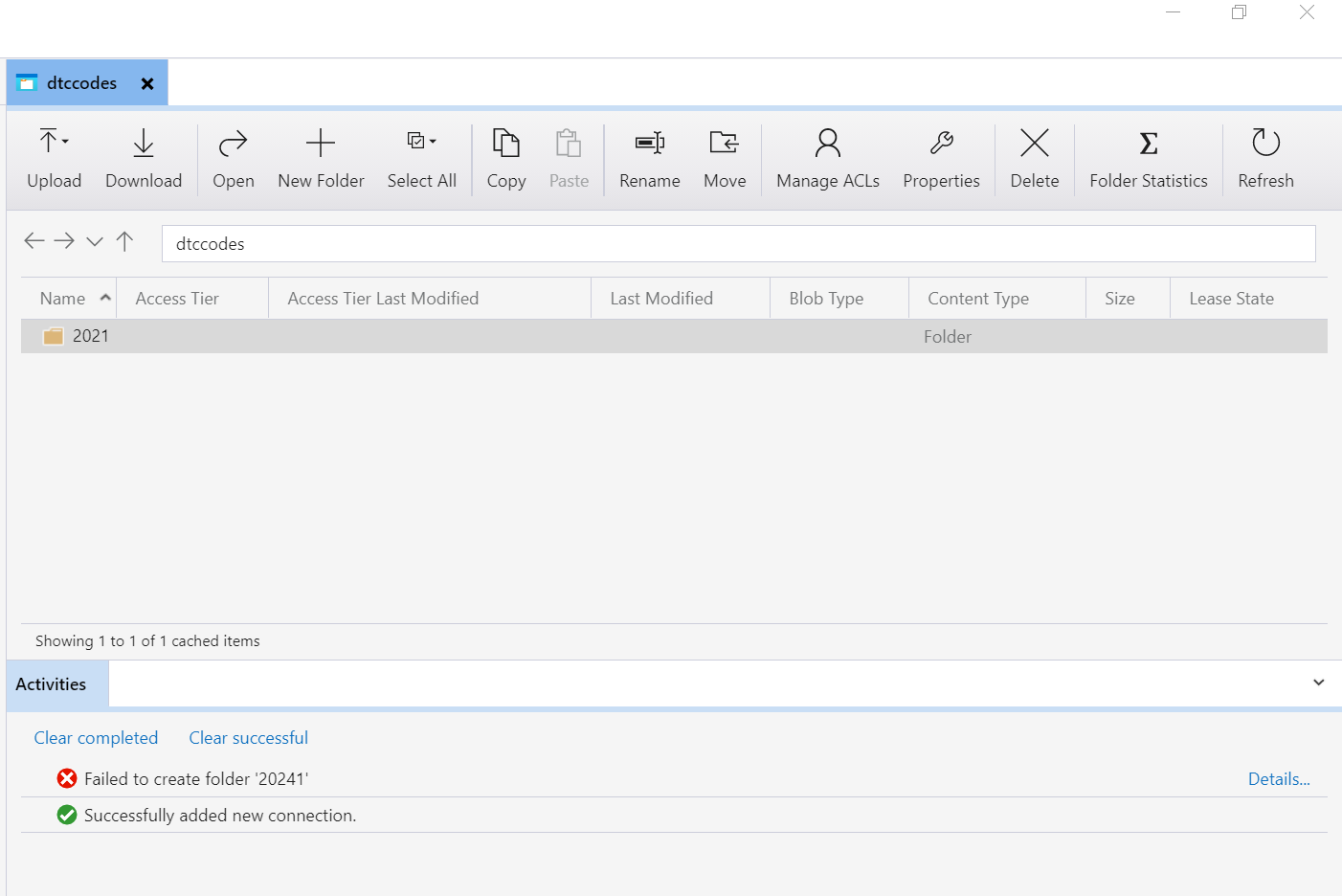Click Clear completed
1342x896 pixels.
tap(96, 737)
